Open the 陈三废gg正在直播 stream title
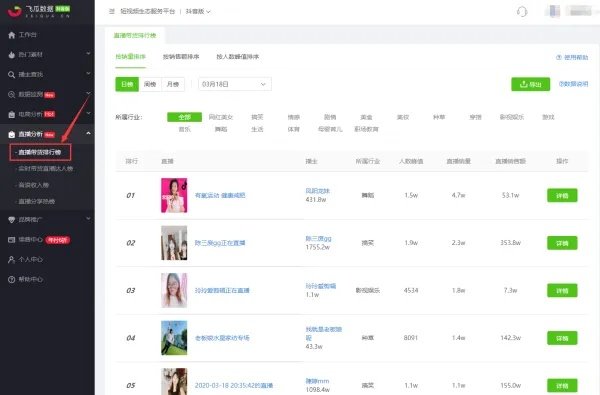Screen dimensions: 600x395 click(x=220, y=243)
